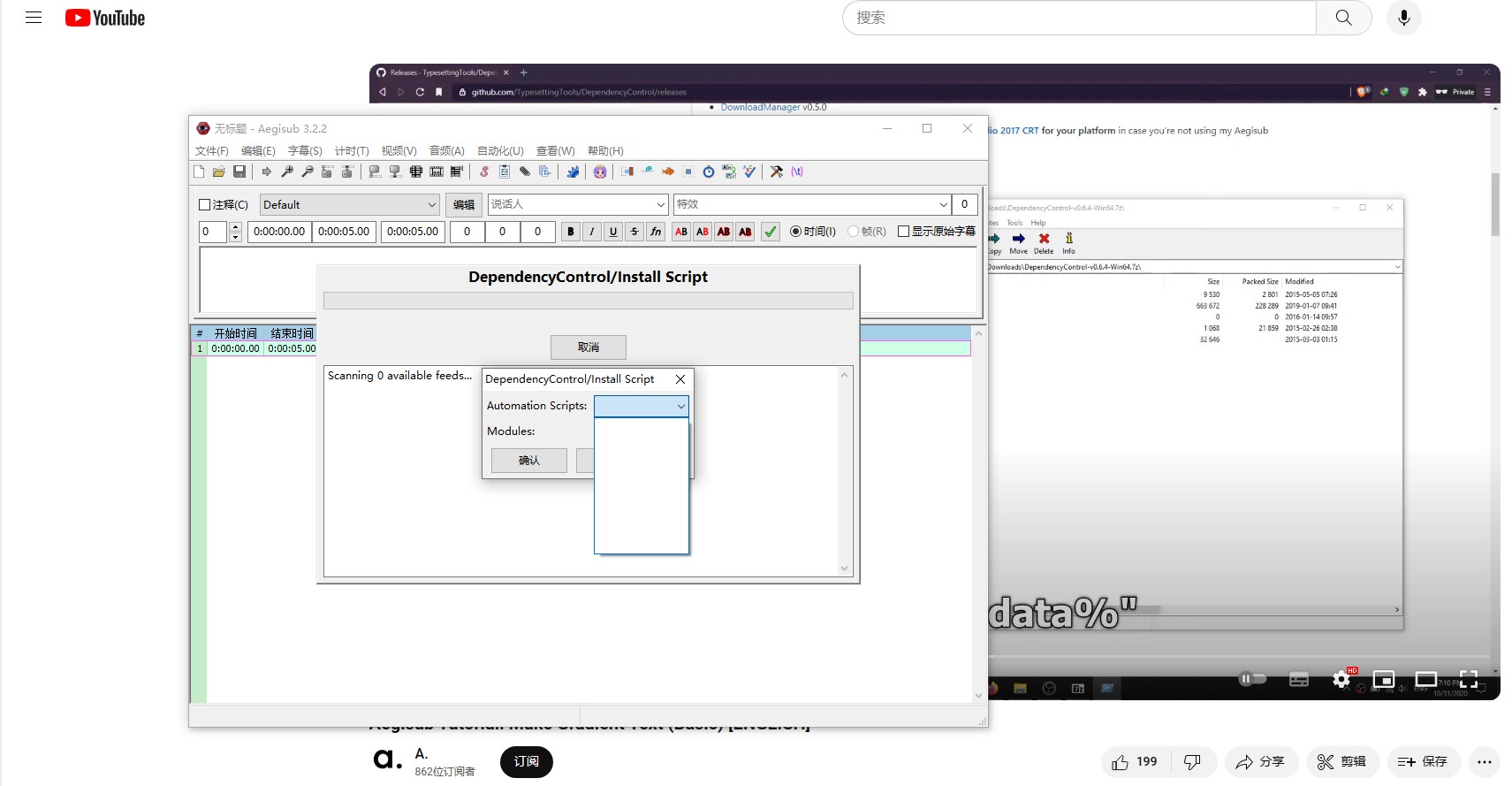Enable the 显示原始字幕 checkbox
Image resolution: width=1512 pixels, height=786 pixels.
937,232
